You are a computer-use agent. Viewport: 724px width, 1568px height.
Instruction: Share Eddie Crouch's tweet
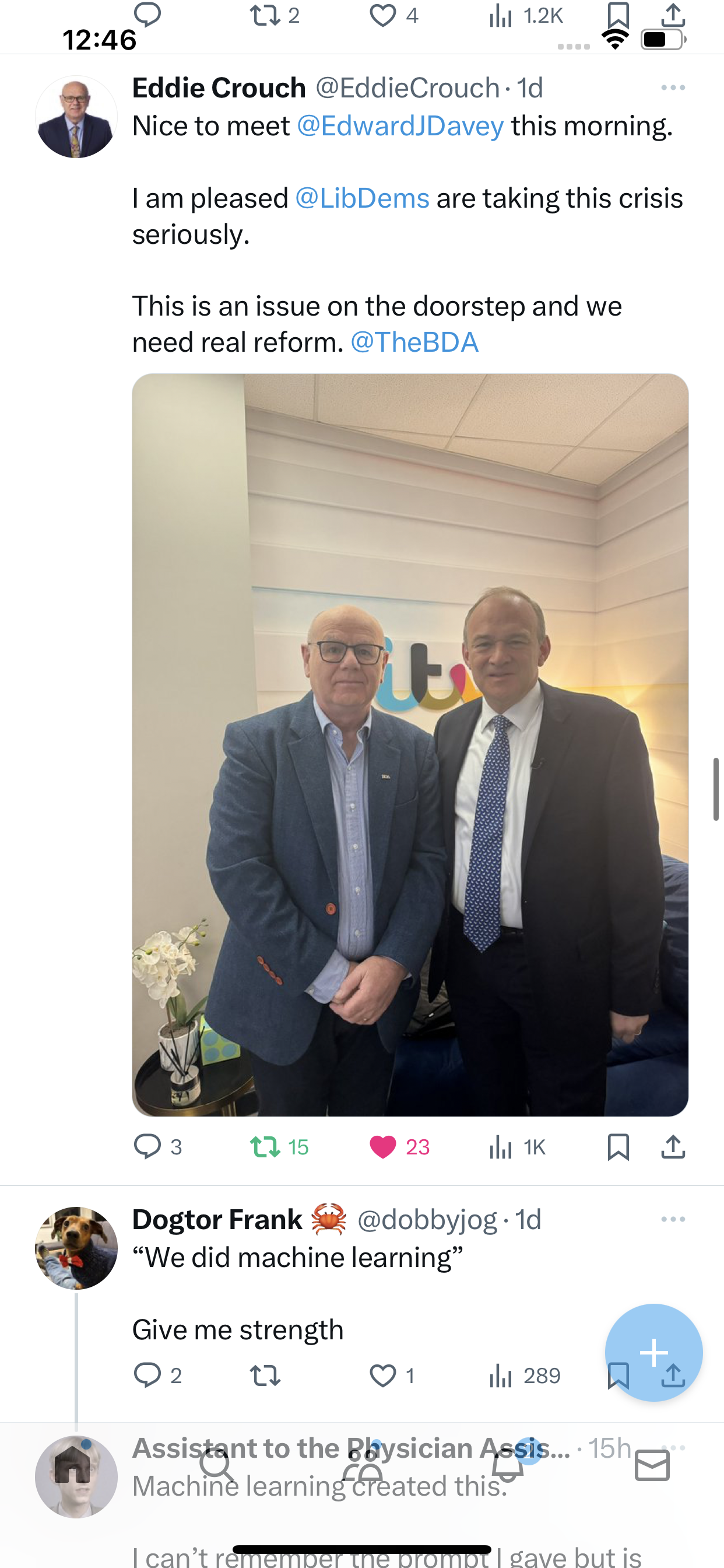[x=673, y=1147]
